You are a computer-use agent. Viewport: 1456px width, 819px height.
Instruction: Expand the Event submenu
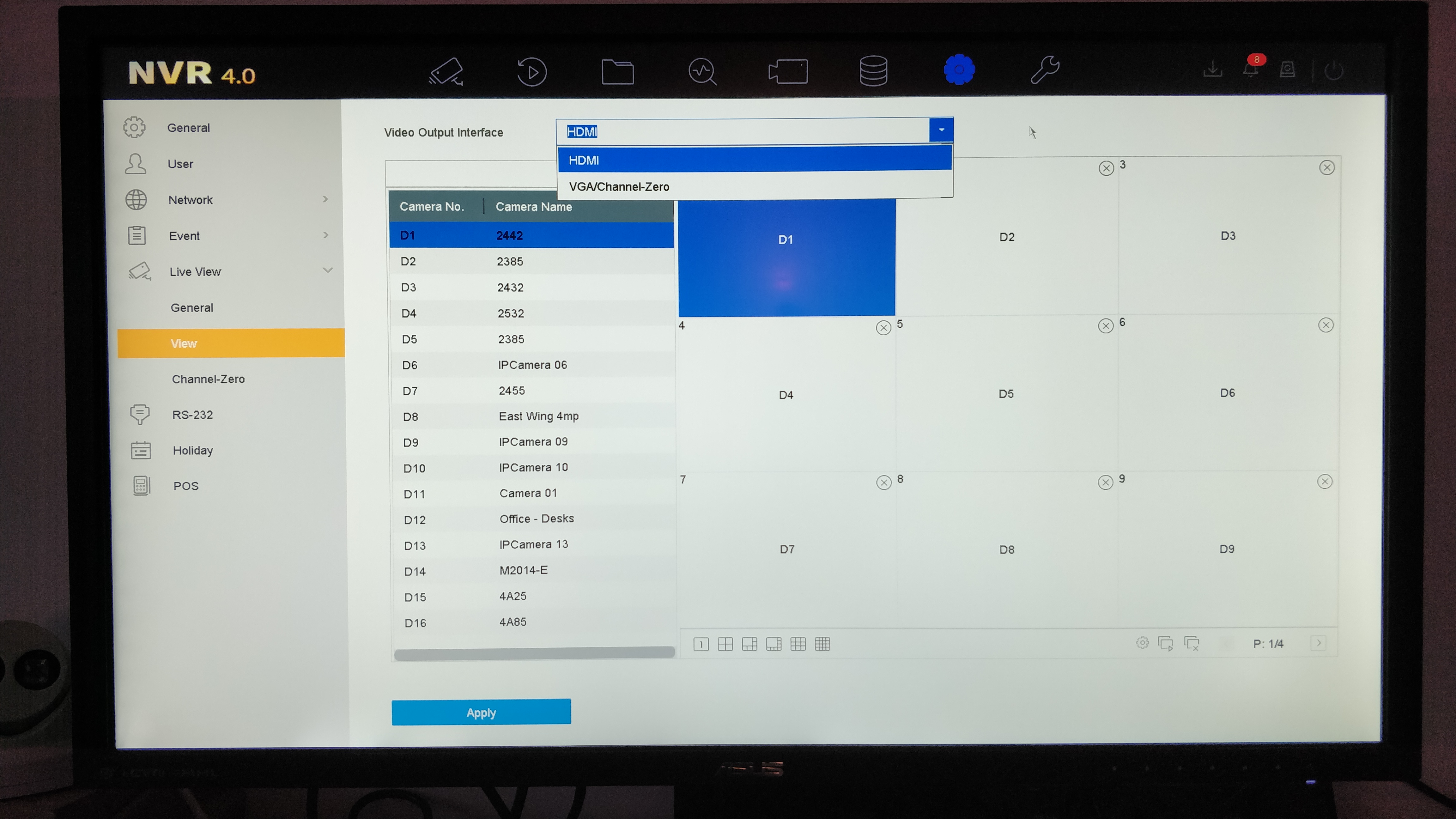[184, 235]
